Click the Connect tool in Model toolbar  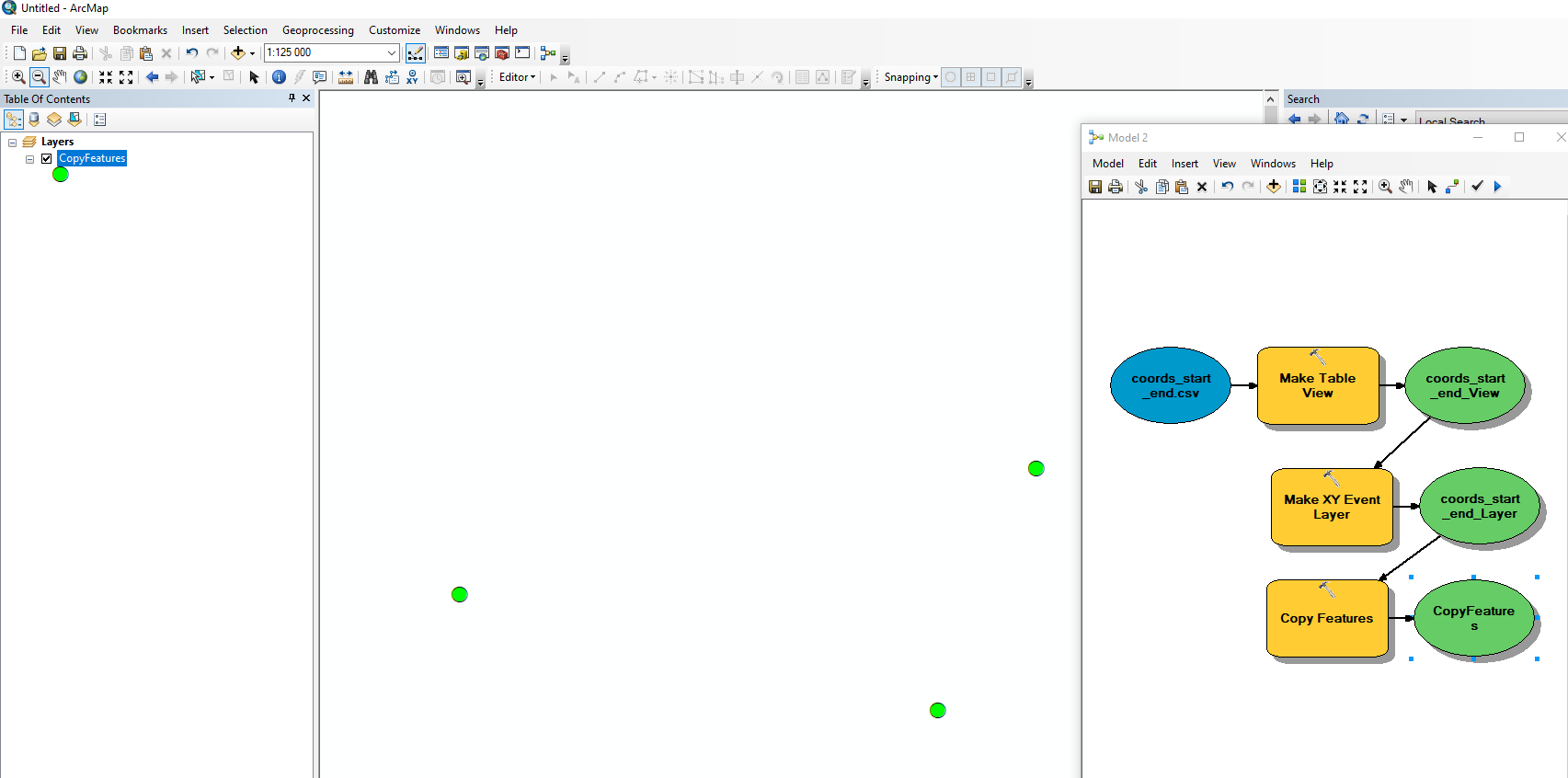pos(1452,187)
